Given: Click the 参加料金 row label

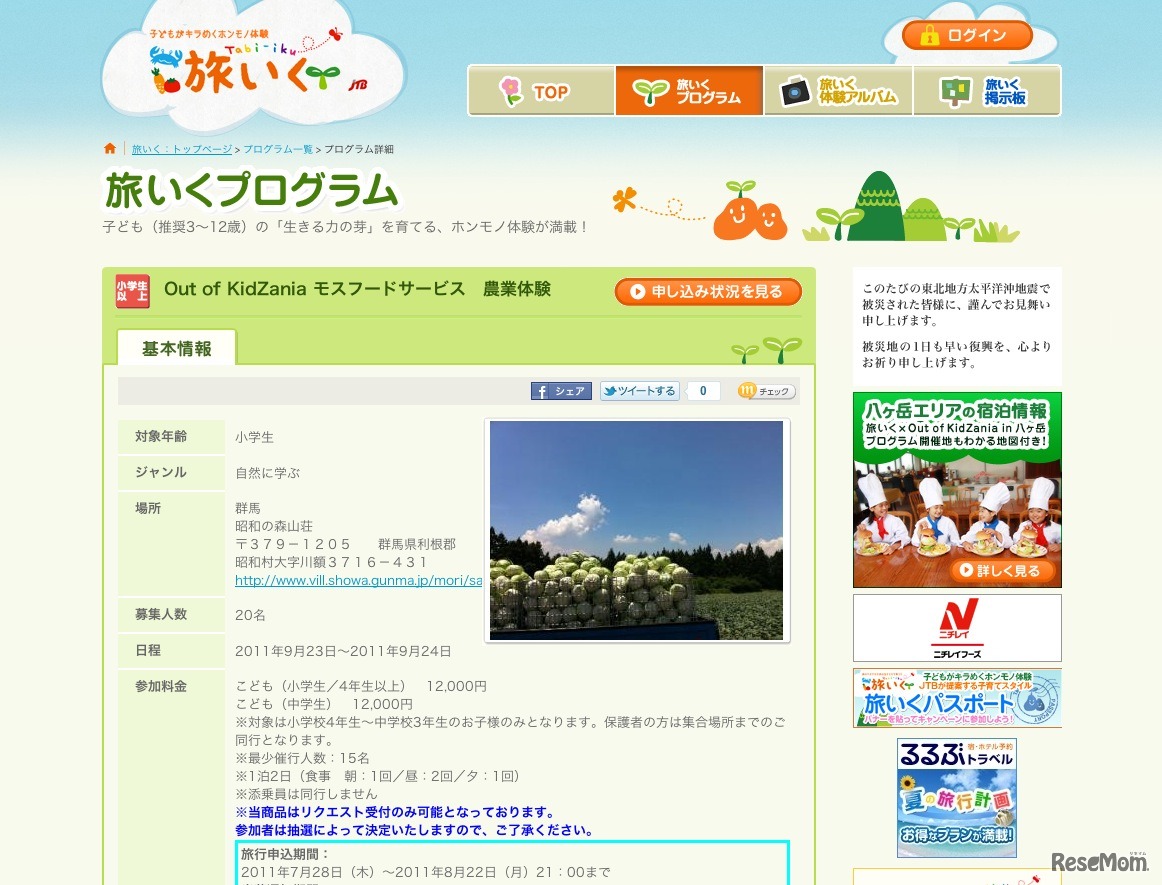Looking at the screenshot, I should (161, 686).
